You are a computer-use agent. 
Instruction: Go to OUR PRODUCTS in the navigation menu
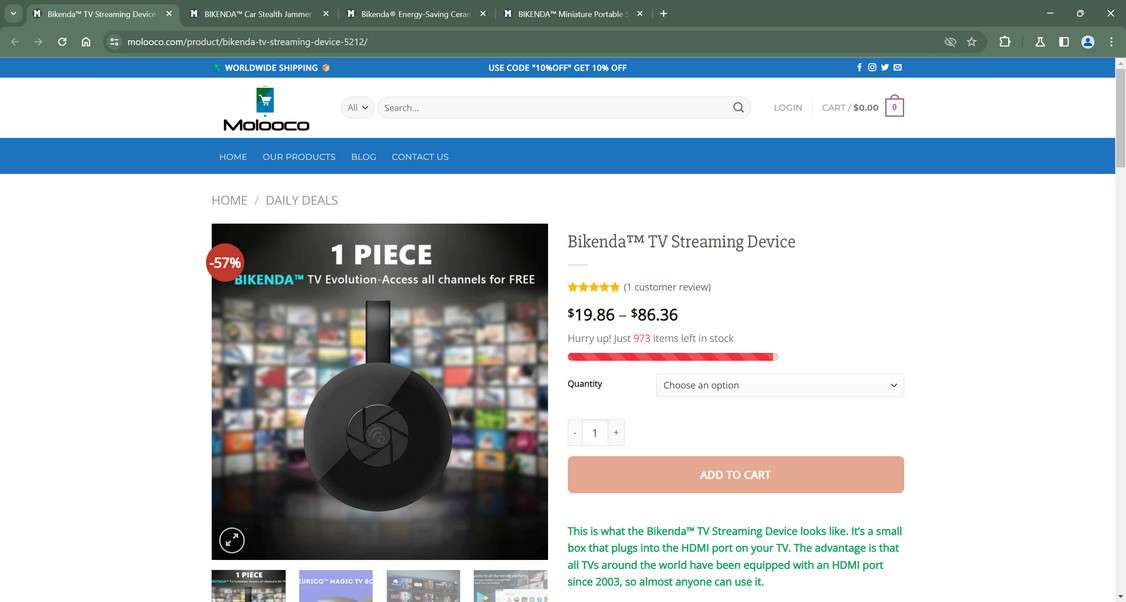click(299, 157)
